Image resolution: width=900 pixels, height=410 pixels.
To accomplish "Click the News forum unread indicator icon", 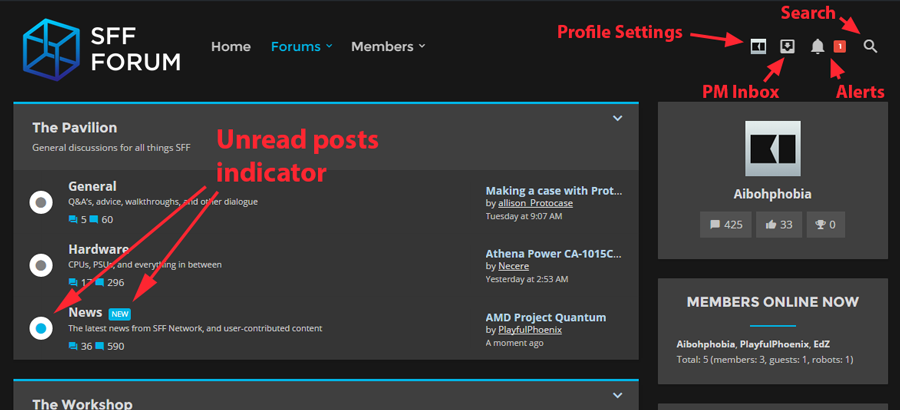I will pyautogui.click(x=41, y=328).
